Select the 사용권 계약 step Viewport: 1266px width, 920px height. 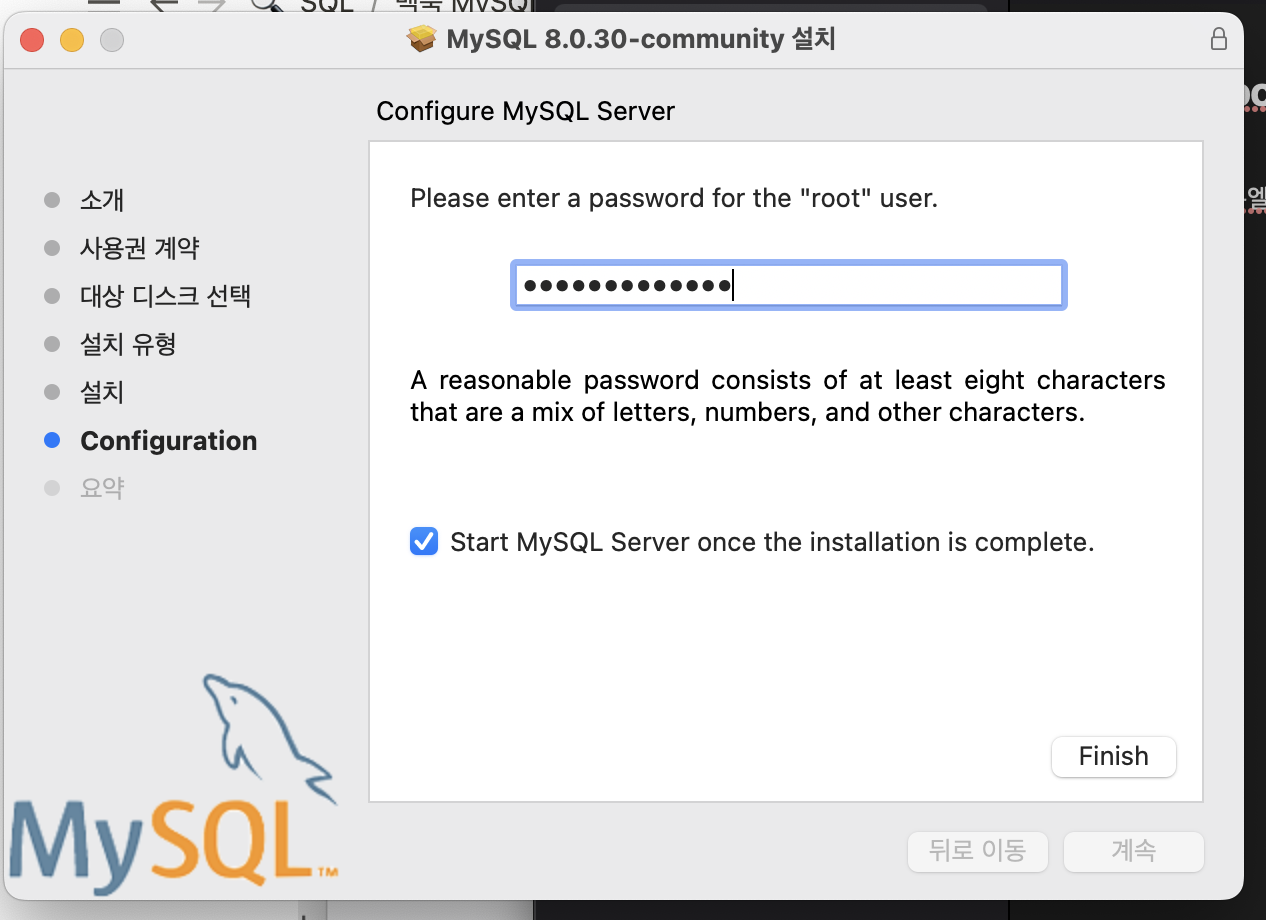[139, 247]
